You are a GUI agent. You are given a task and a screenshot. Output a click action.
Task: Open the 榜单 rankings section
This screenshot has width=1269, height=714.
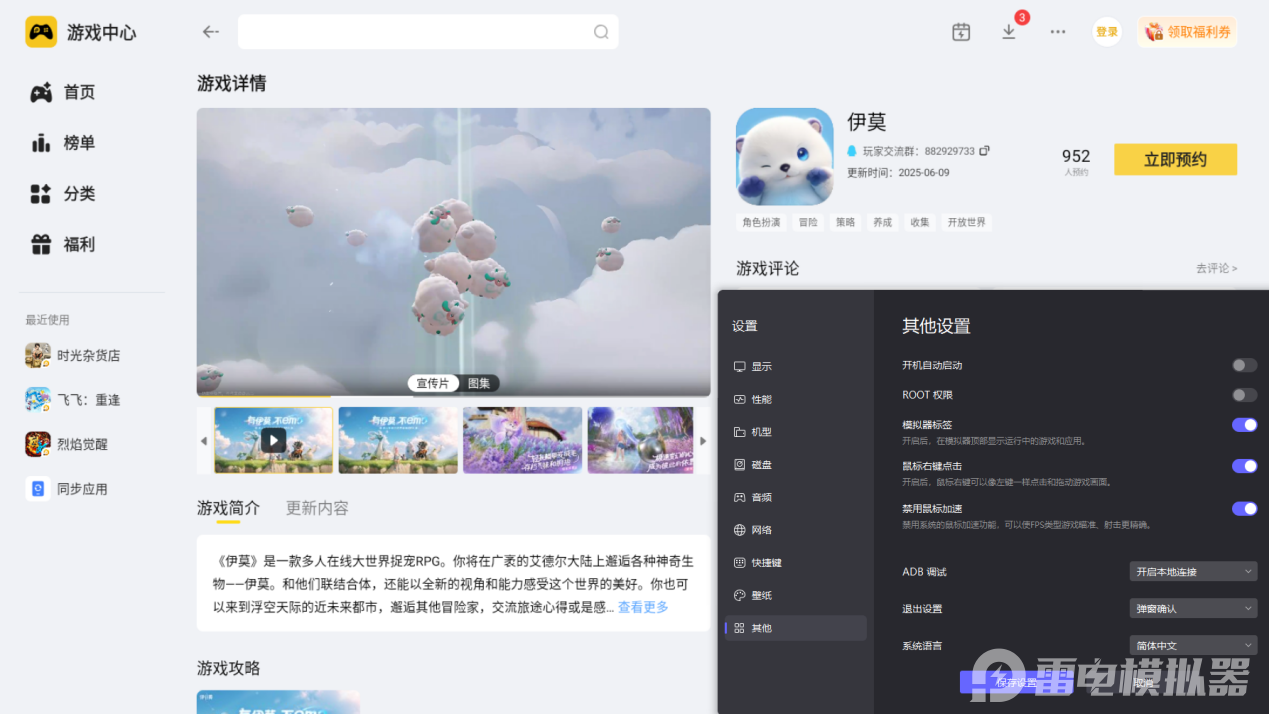click(x=77, y=142)
